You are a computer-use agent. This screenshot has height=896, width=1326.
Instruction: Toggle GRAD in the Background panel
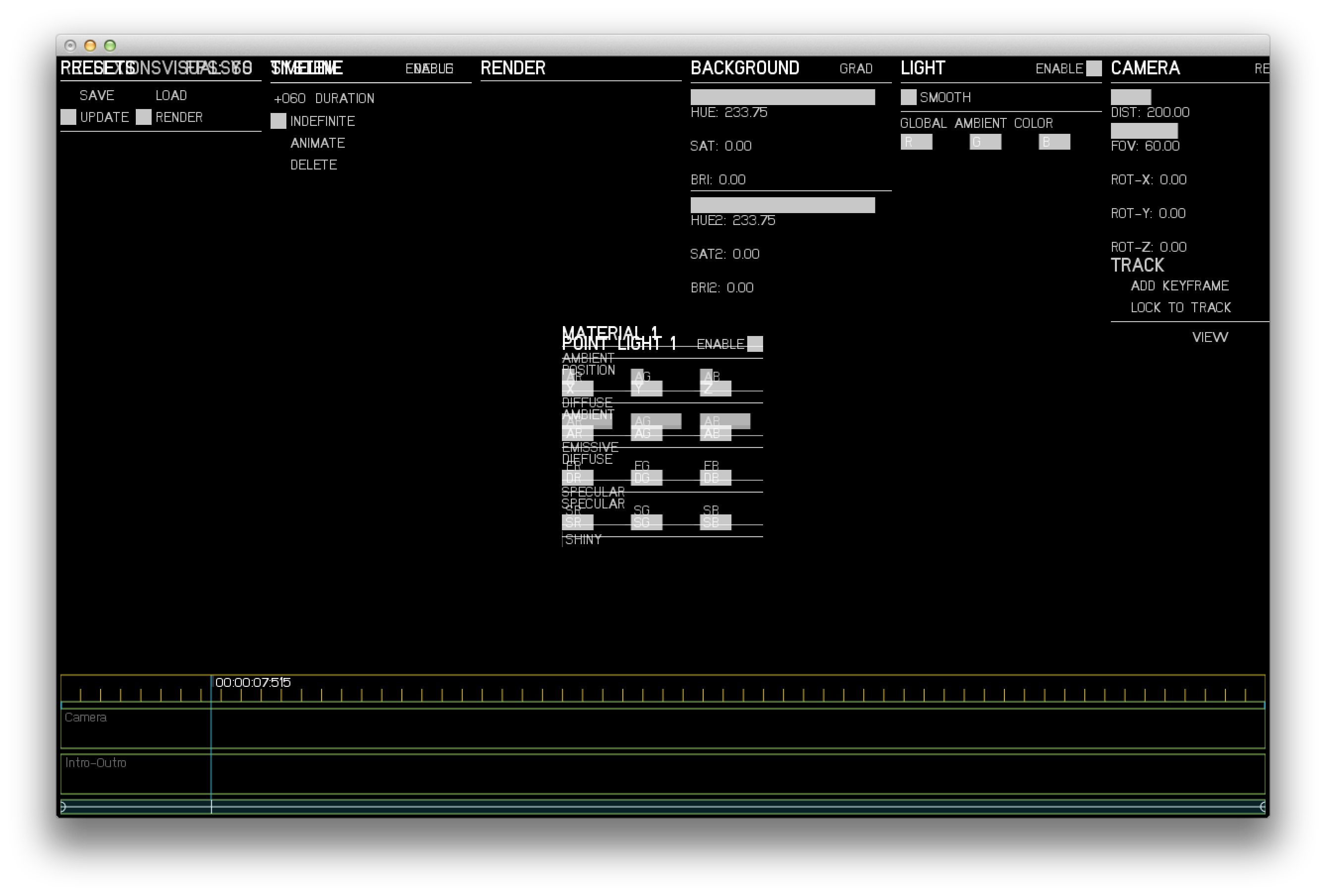pyautogui.click(x=856, y=68)
